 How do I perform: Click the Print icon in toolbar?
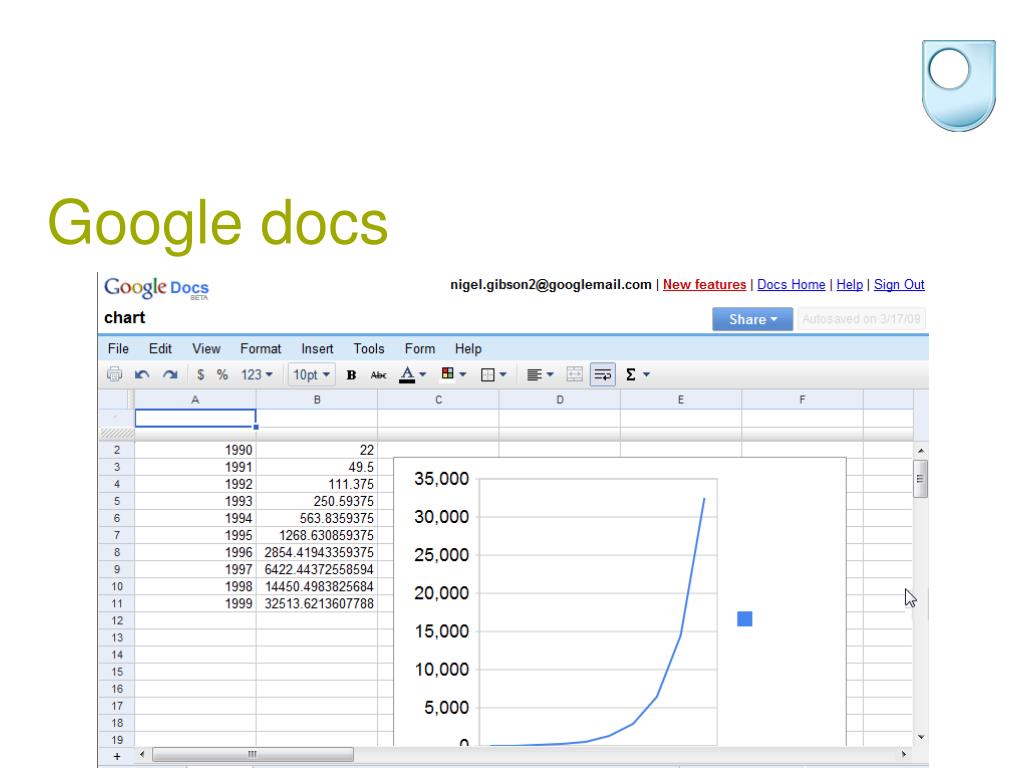114,374
